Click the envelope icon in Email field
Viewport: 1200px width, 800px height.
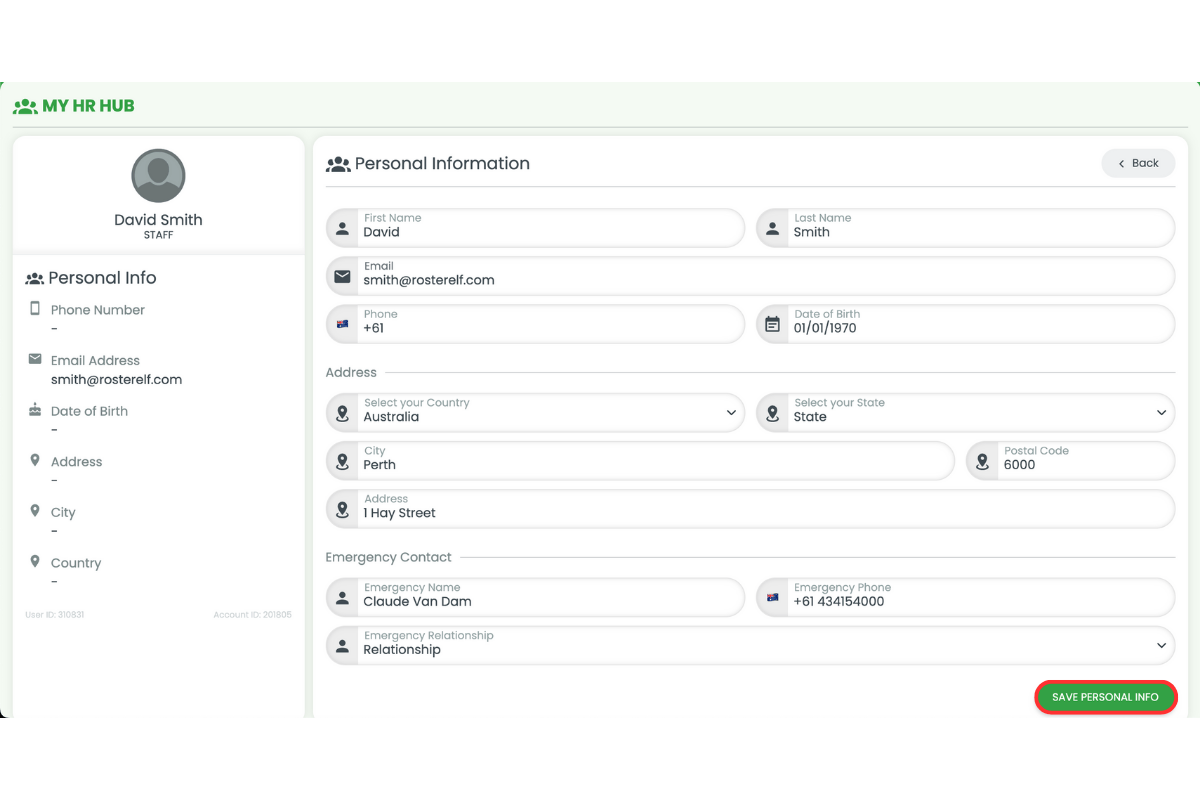343,276
